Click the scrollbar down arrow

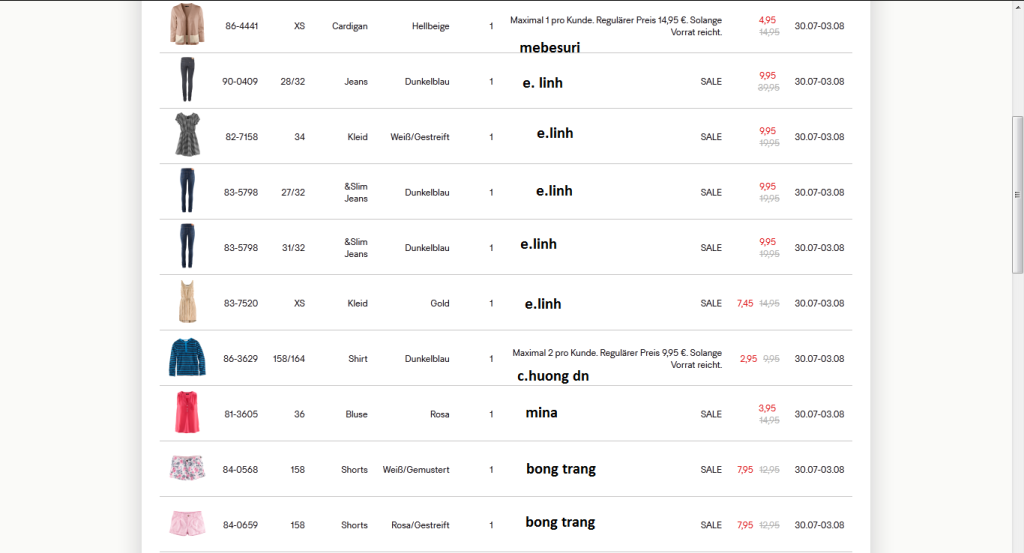[1018, 547]
